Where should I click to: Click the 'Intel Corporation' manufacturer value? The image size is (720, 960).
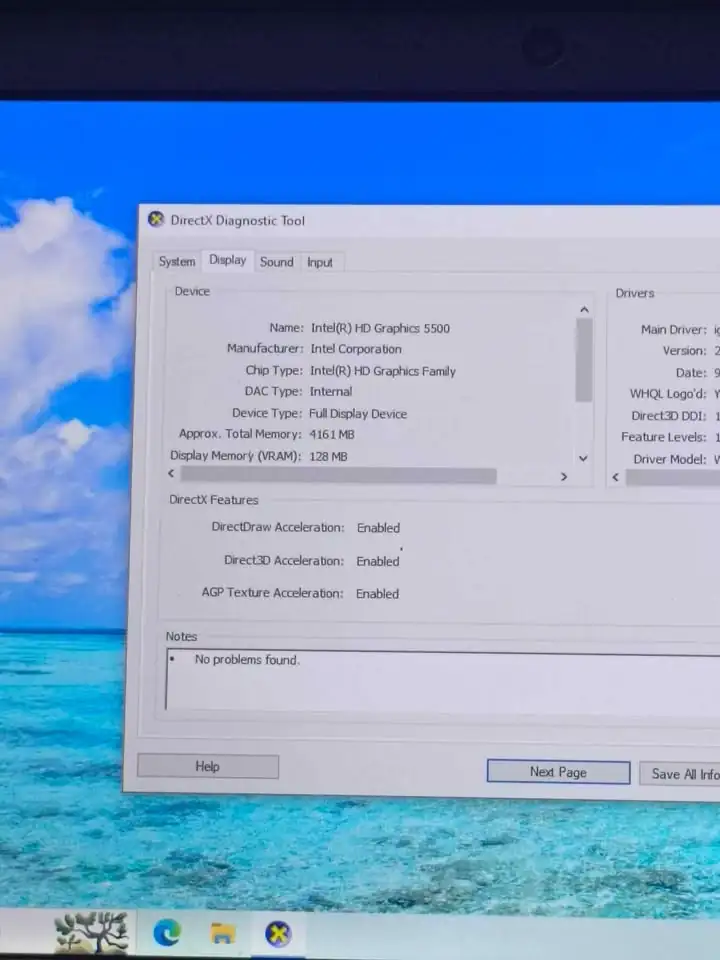pyautogui.click(x=356, y=349)
